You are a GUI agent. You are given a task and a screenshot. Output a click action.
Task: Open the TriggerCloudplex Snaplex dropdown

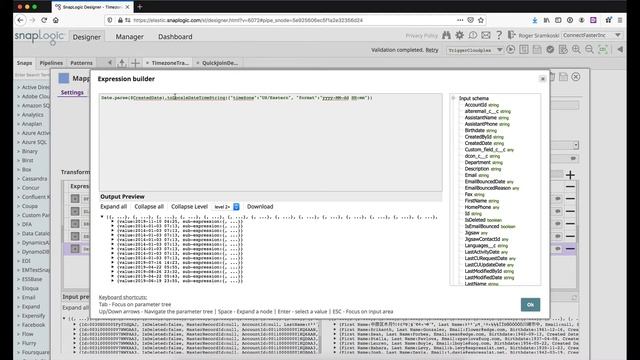pyautogui.click(x=475, y=50)
